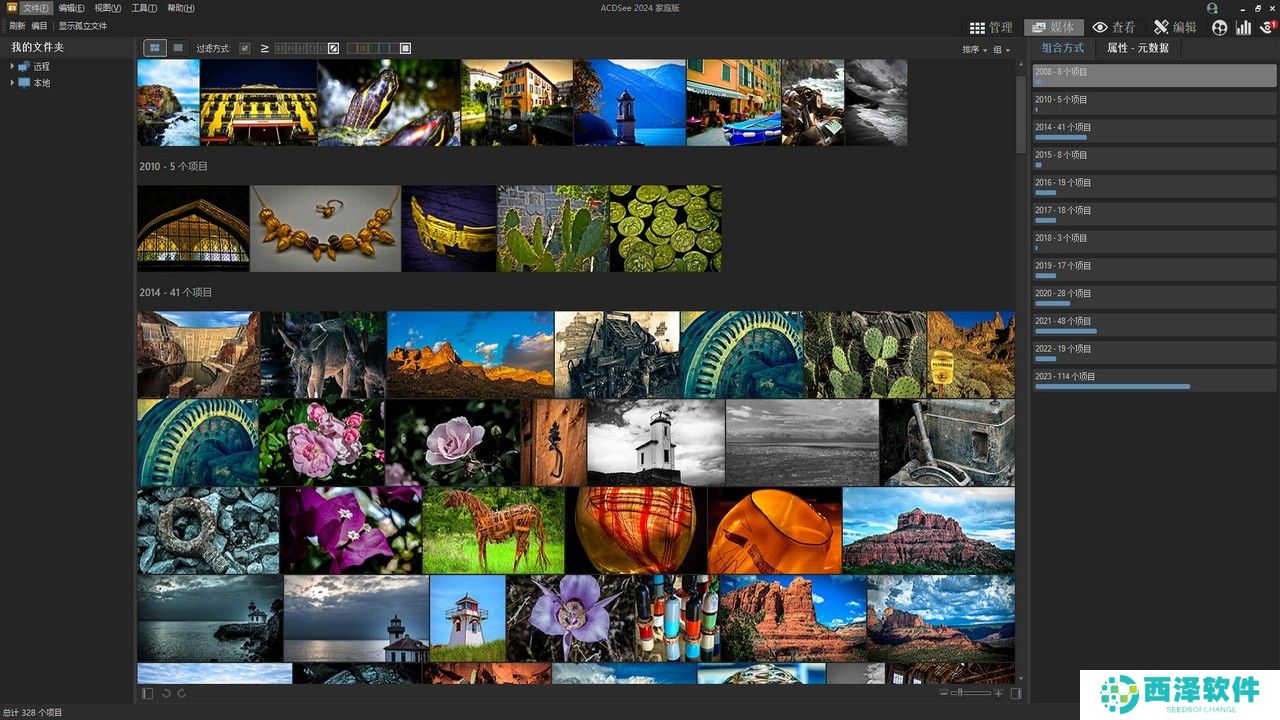Open 编辑 (Edit) mode
The width and height of the screenshot is (1280, 720).
pyautogui.click(x=1174, y=27)
